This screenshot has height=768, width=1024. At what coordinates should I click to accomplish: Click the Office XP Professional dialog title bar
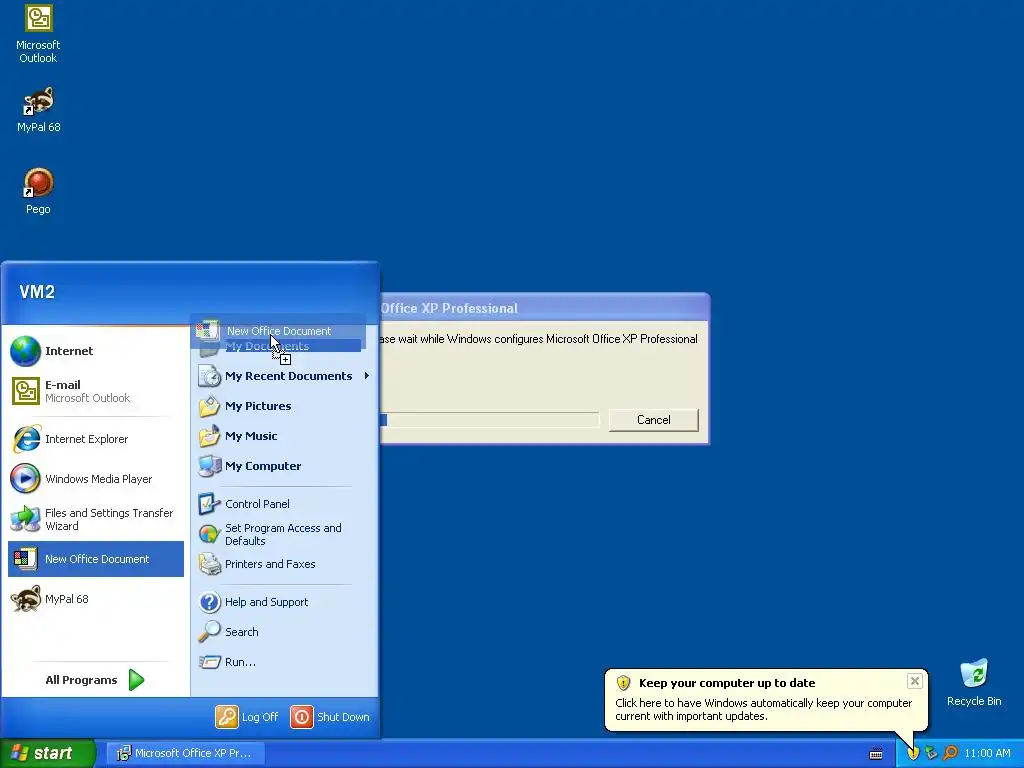click(x=545, y=308)
